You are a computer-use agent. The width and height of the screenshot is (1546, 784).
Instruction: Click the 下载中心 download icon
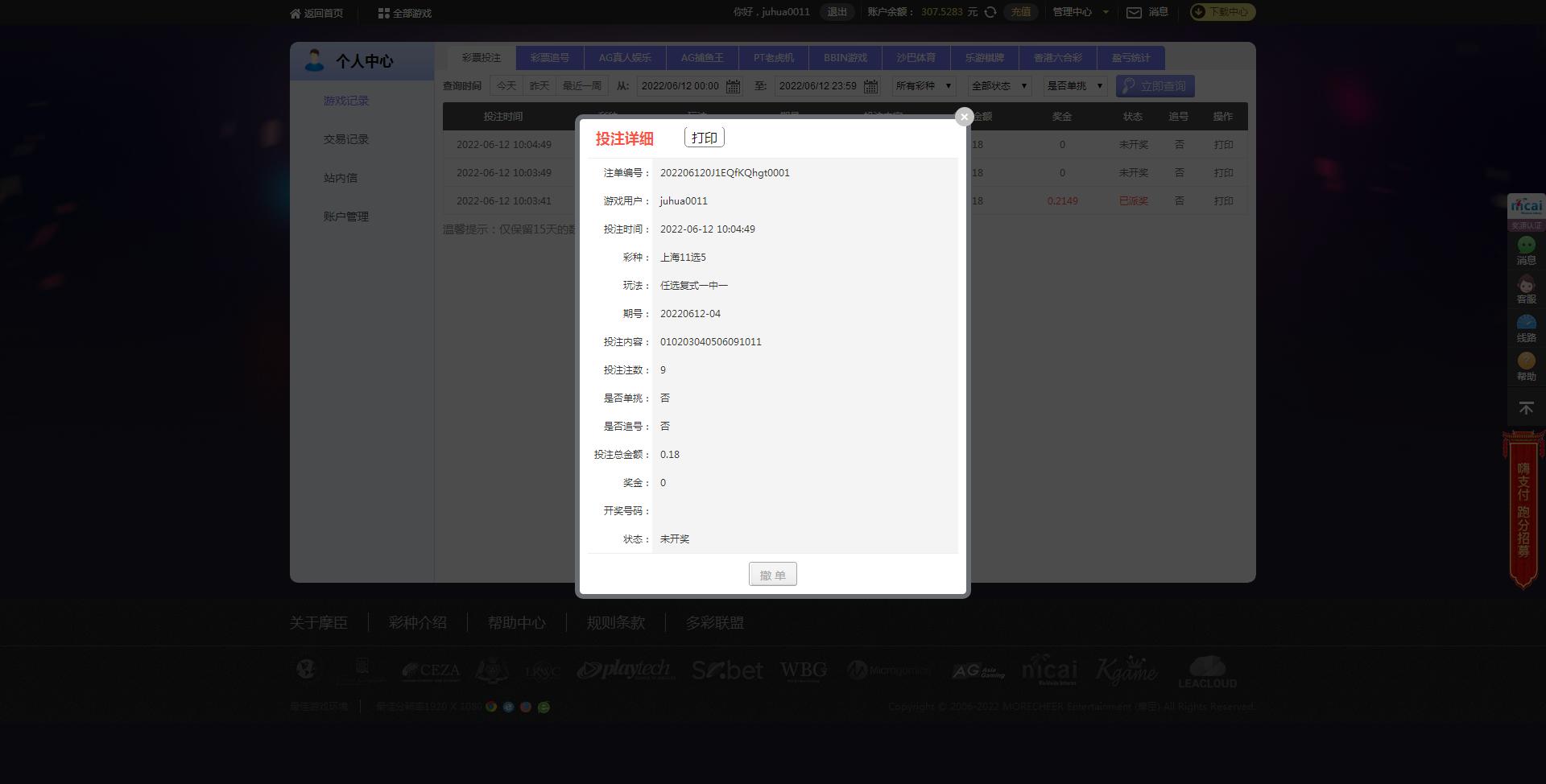1199,12
